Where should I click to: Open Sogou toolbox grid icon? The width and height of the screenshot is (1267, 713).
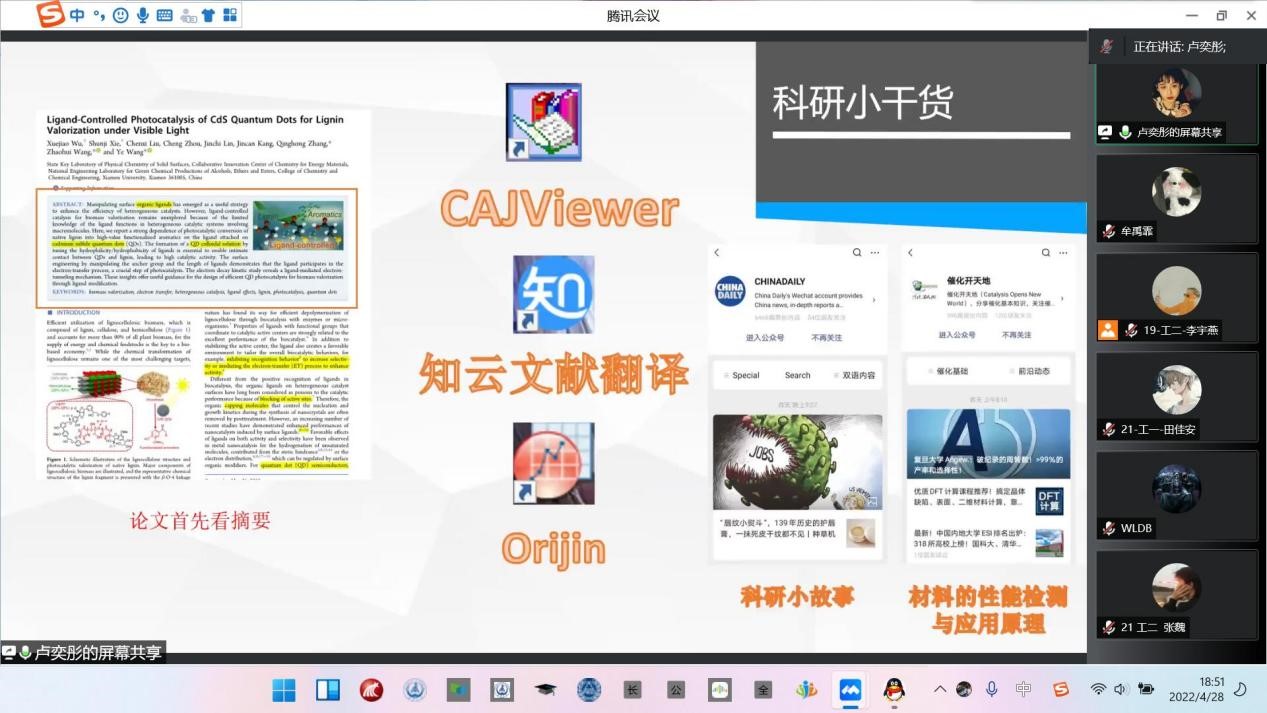[x=230, y=15]
